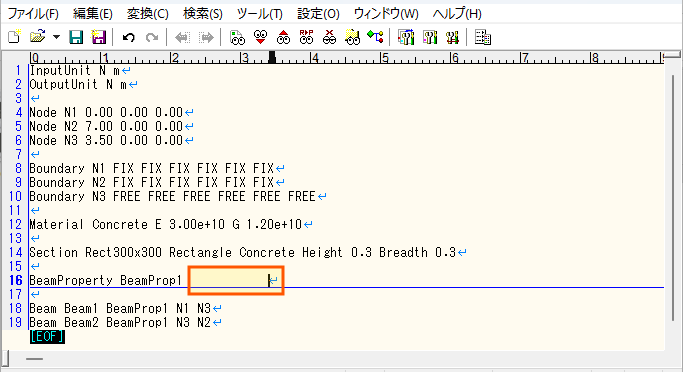
Task: Click the line 'Beam Beam1 BeamProp1 N1 N3'
Action: 120,308
